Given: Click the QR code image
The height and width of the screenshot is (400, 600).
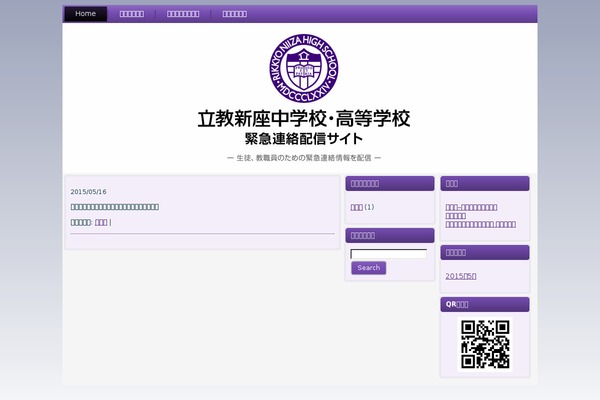Looking at the screenshot, I should (485, 344).
